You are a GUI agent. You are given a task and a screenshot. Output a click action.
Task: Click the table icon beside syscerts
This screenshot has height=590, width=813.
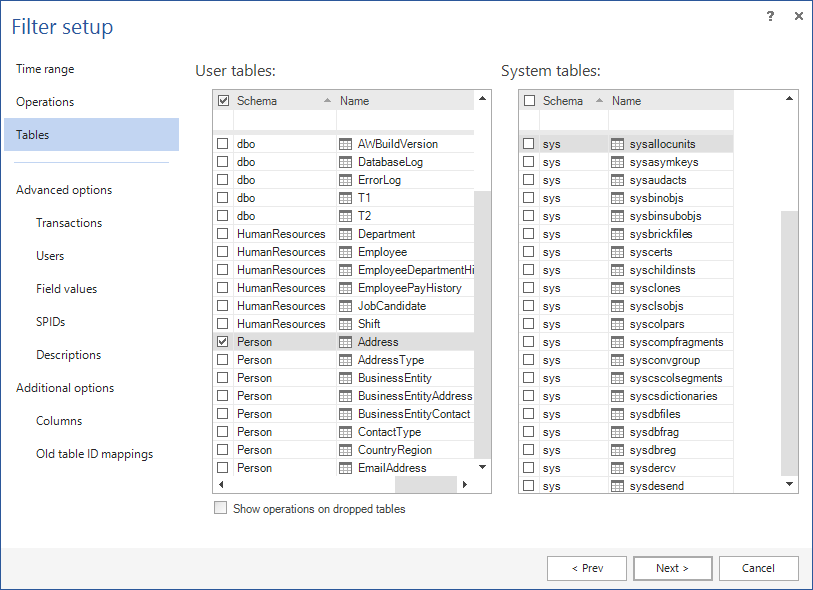coord(618,252)
